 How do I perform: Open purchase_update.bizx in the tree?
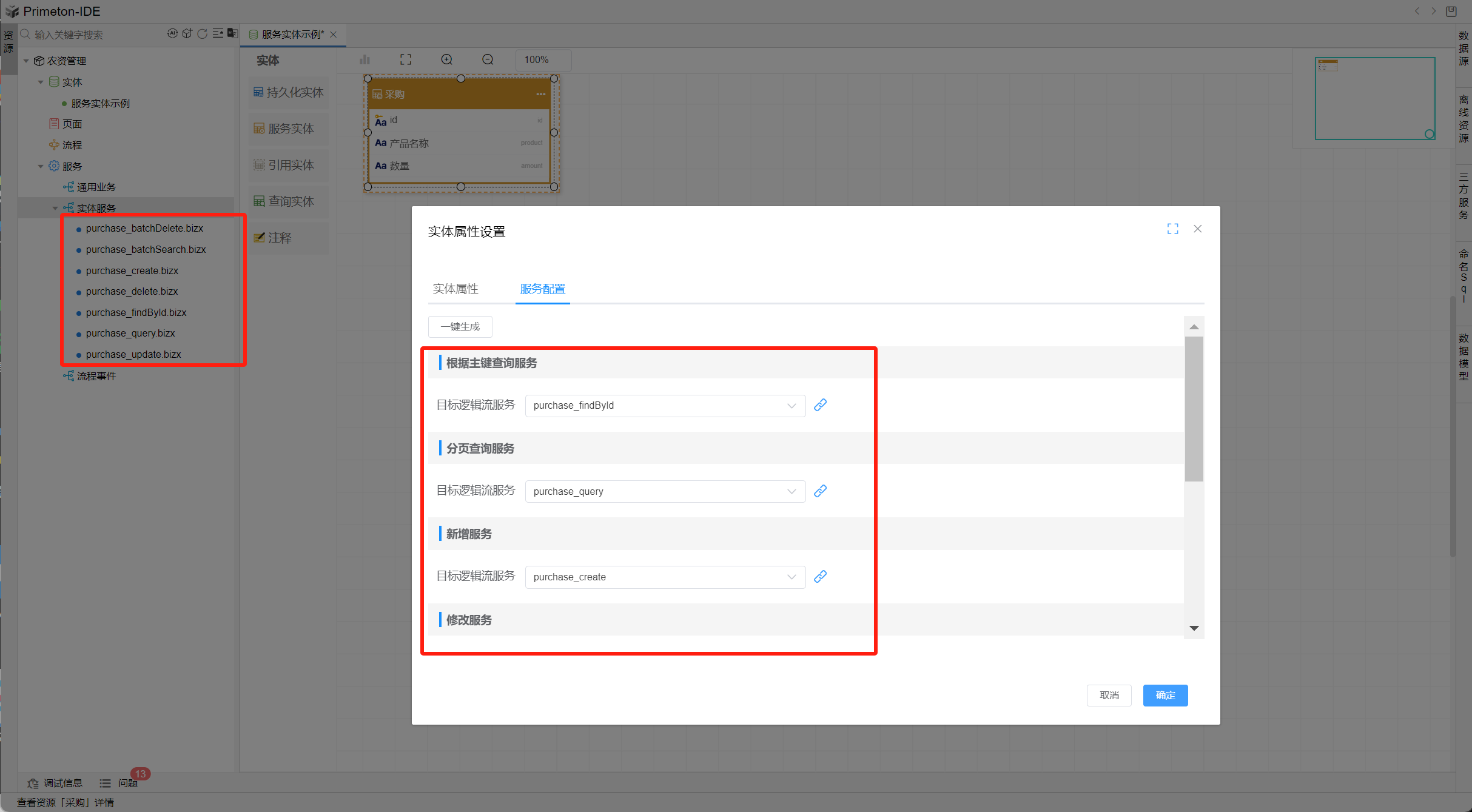(x=133, y=354)
